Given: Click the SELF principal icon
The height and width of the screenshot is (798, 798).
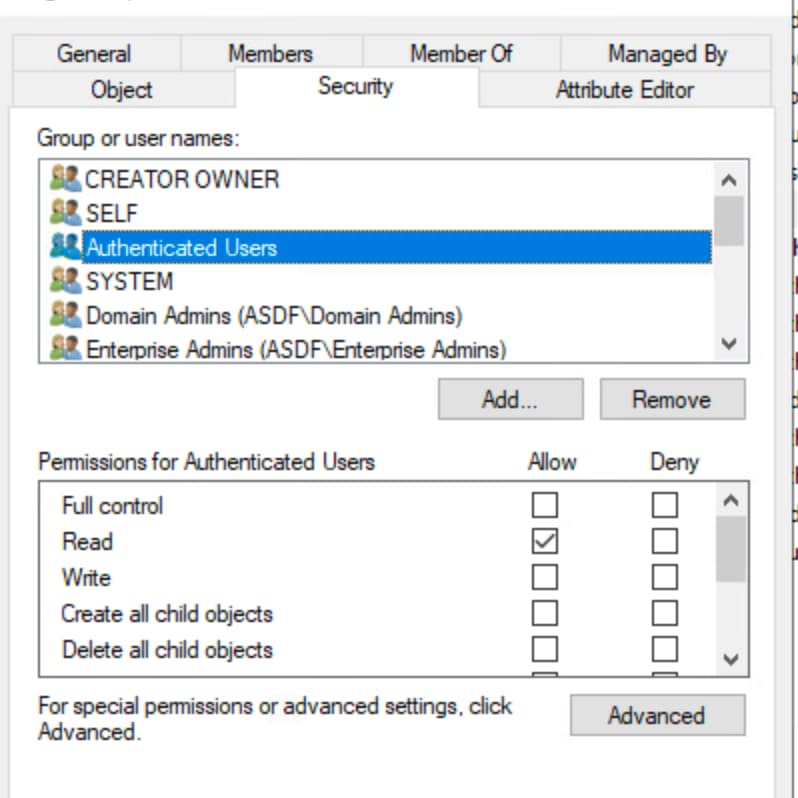Looking at the screenshot, I should pyautogui.click(x=65, y=213).
